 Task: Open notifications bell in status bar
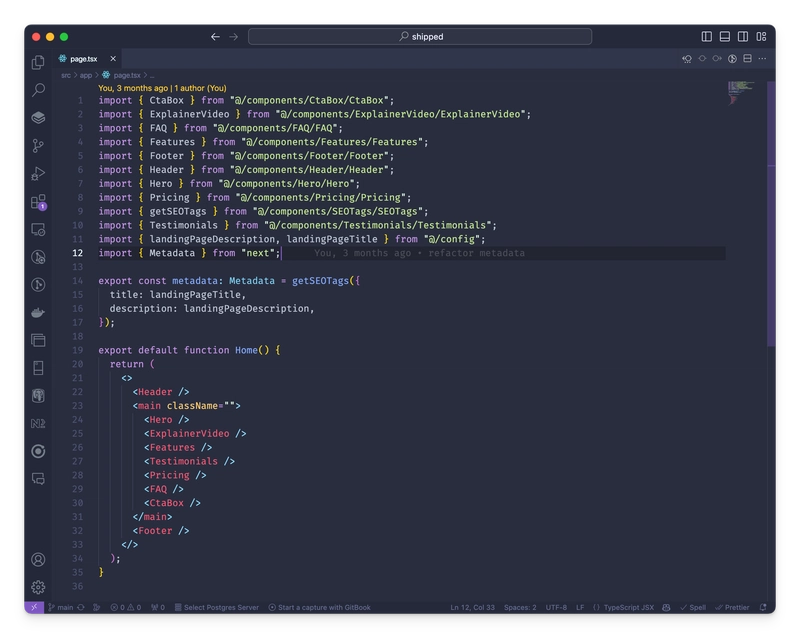tap(763, 607)
